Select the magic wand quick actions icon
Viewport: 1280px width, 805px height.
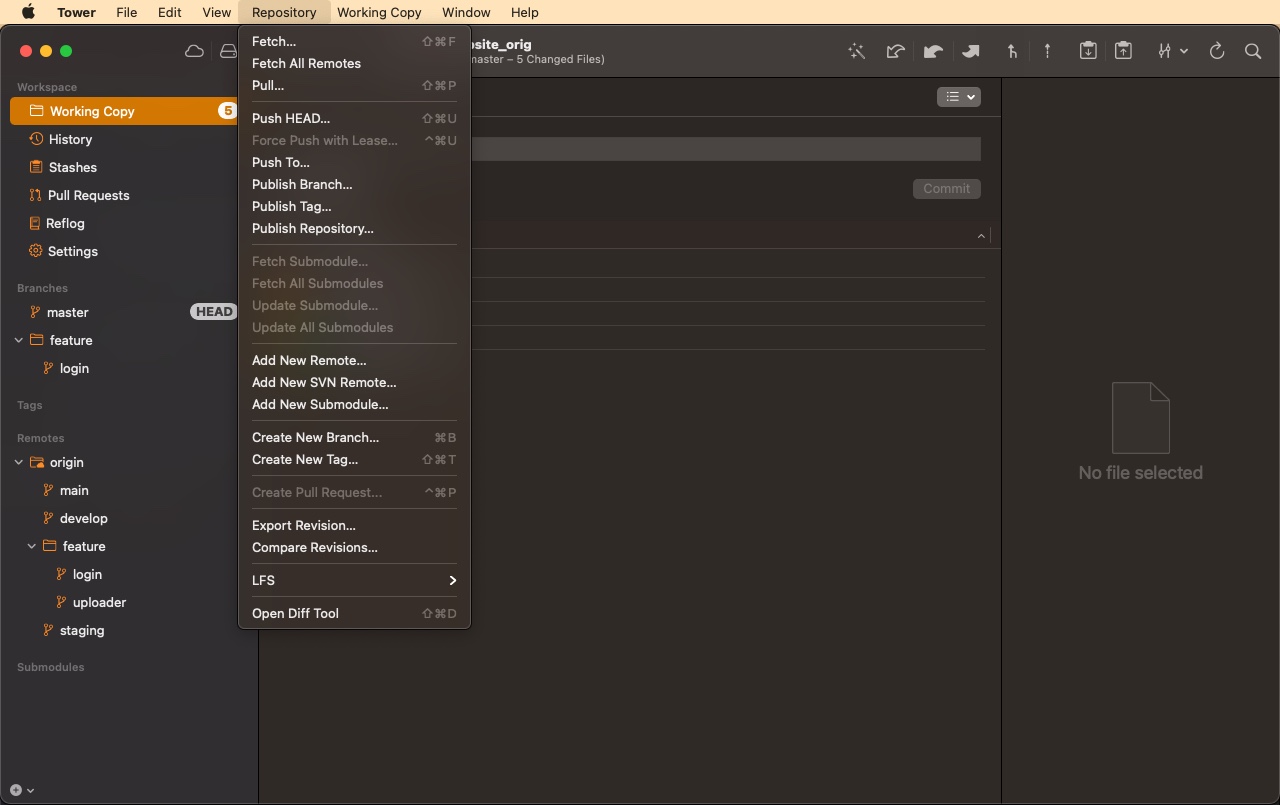pos(857,51)
